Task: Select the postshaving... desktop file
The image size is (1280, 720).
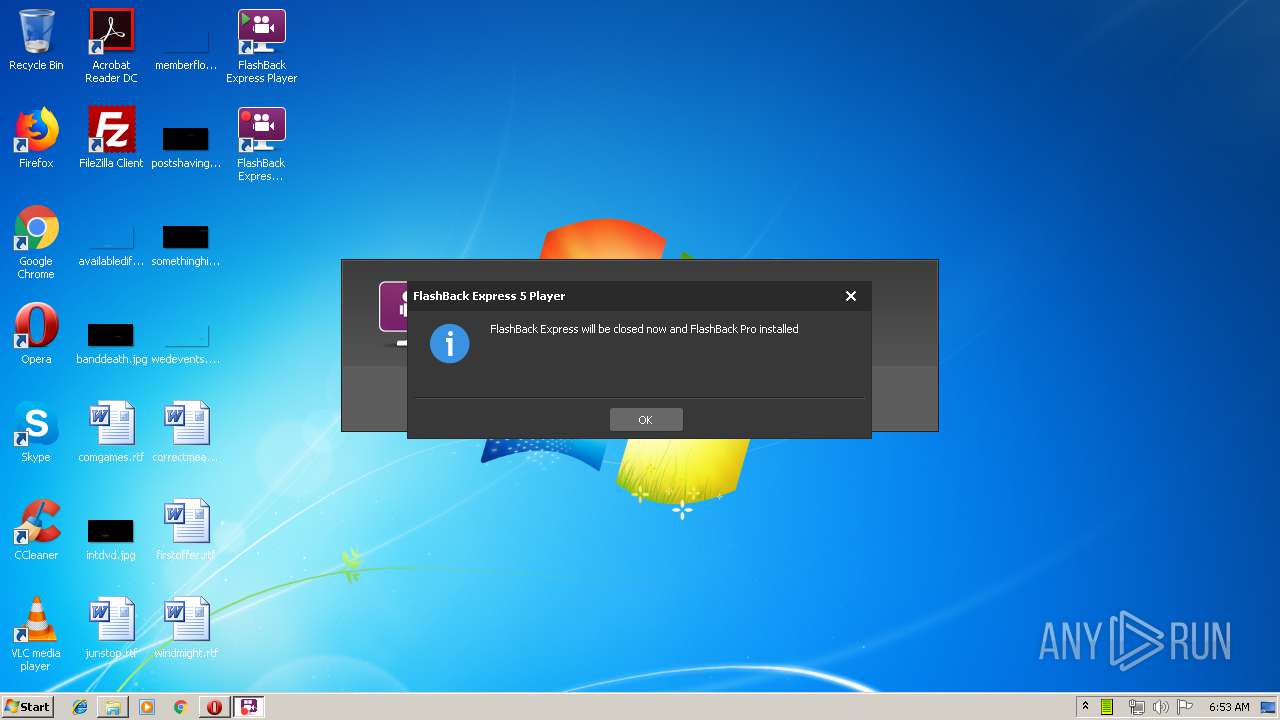Action: tap(186, 145)
